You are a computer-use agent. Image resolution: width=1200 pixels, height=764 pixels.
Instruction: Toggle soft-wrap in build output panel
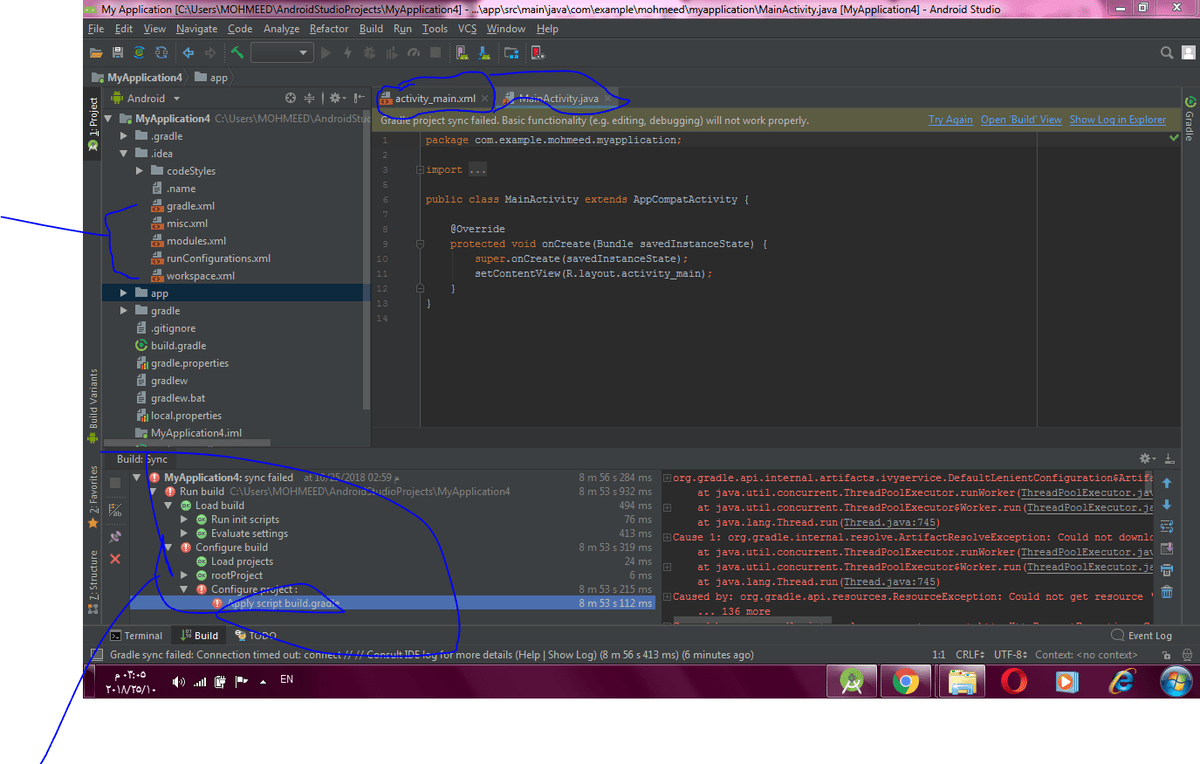1166,526
